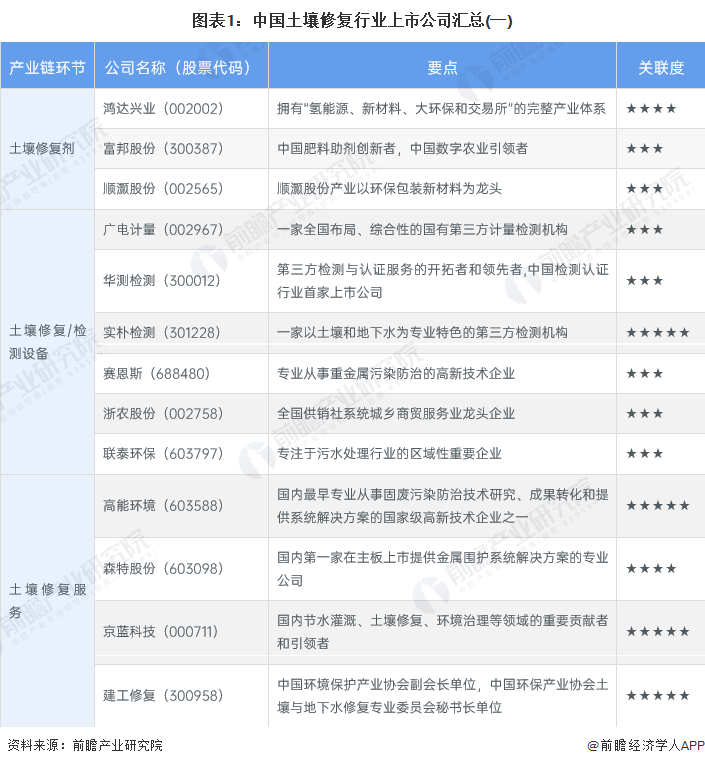
Task: Click description 顺灏股份产业以环保包装新材料为龙头
Action: (x=389, y=189)
